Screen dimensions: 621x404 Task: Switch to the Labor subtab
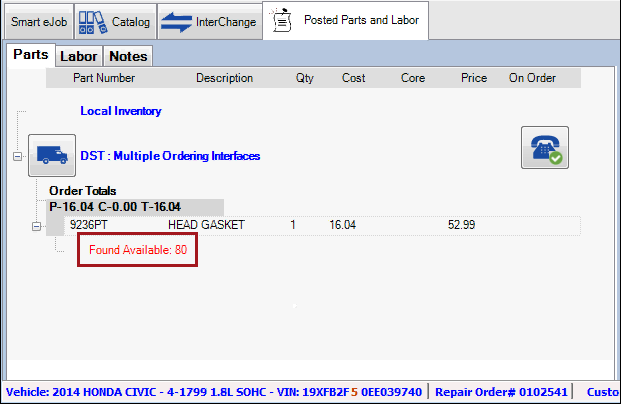(79, 56)
